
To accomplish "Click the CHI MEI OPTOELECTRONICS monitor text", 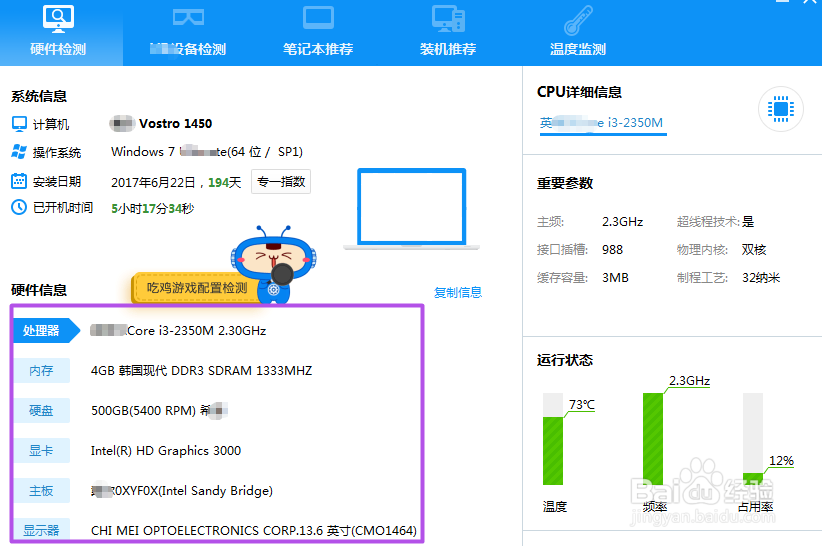I will pos(254,530).
